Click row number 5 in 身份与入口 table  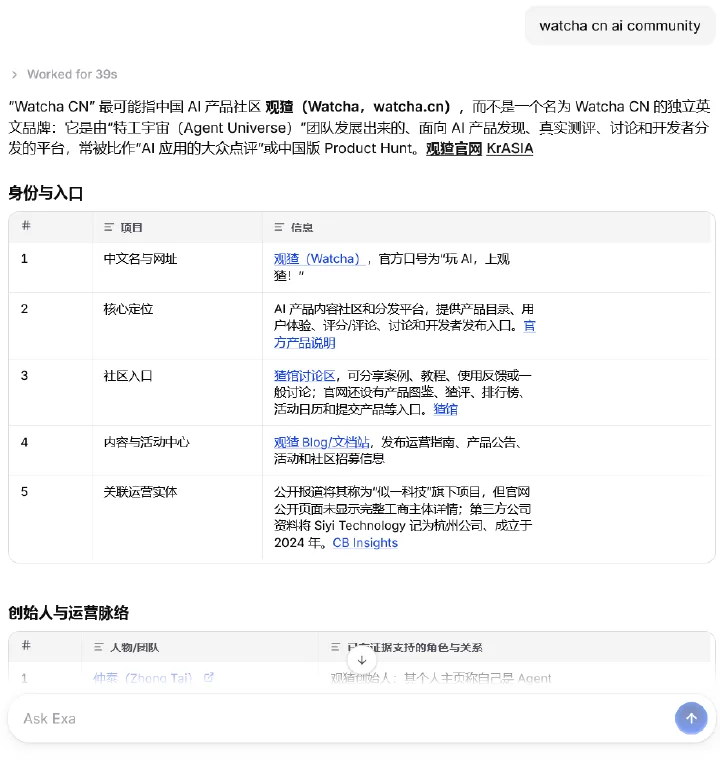(x=24, y=492)
